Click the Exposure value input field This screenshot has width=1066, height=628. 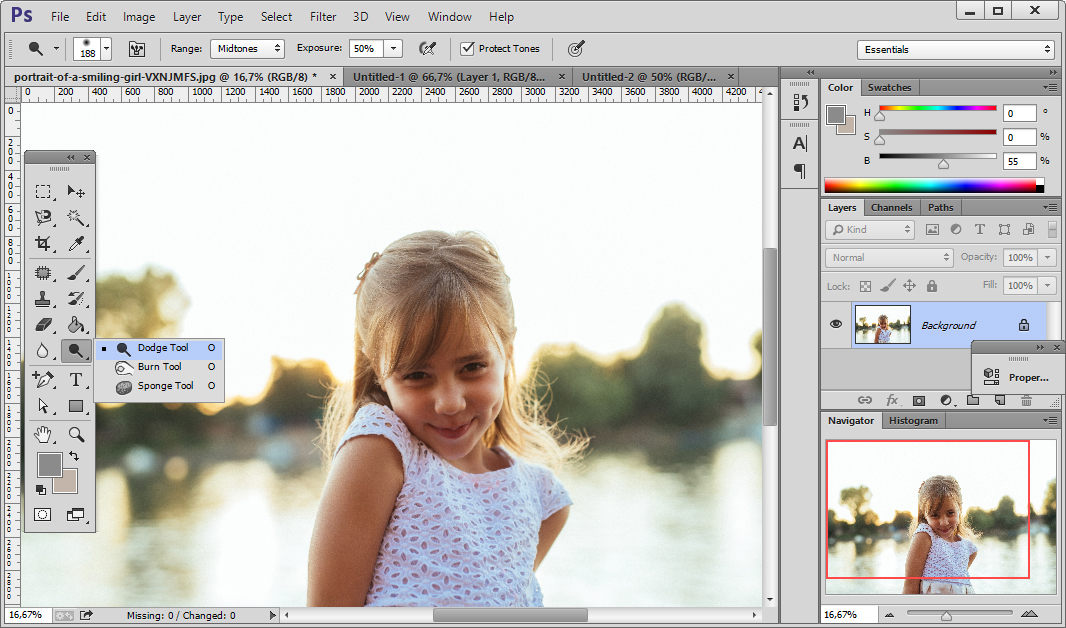click(x=365, y=48)
